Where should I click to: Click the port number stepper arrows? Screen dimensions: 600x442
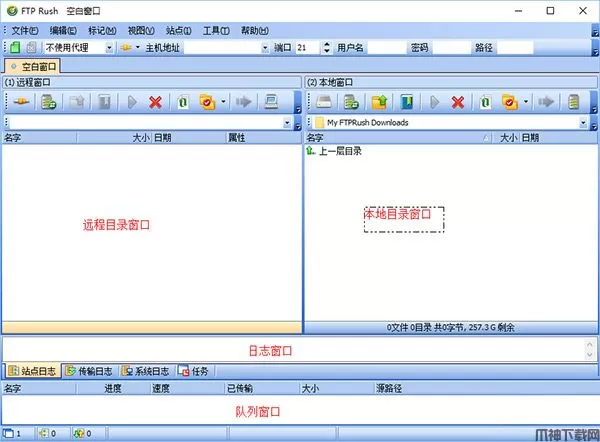pos(326,47)
